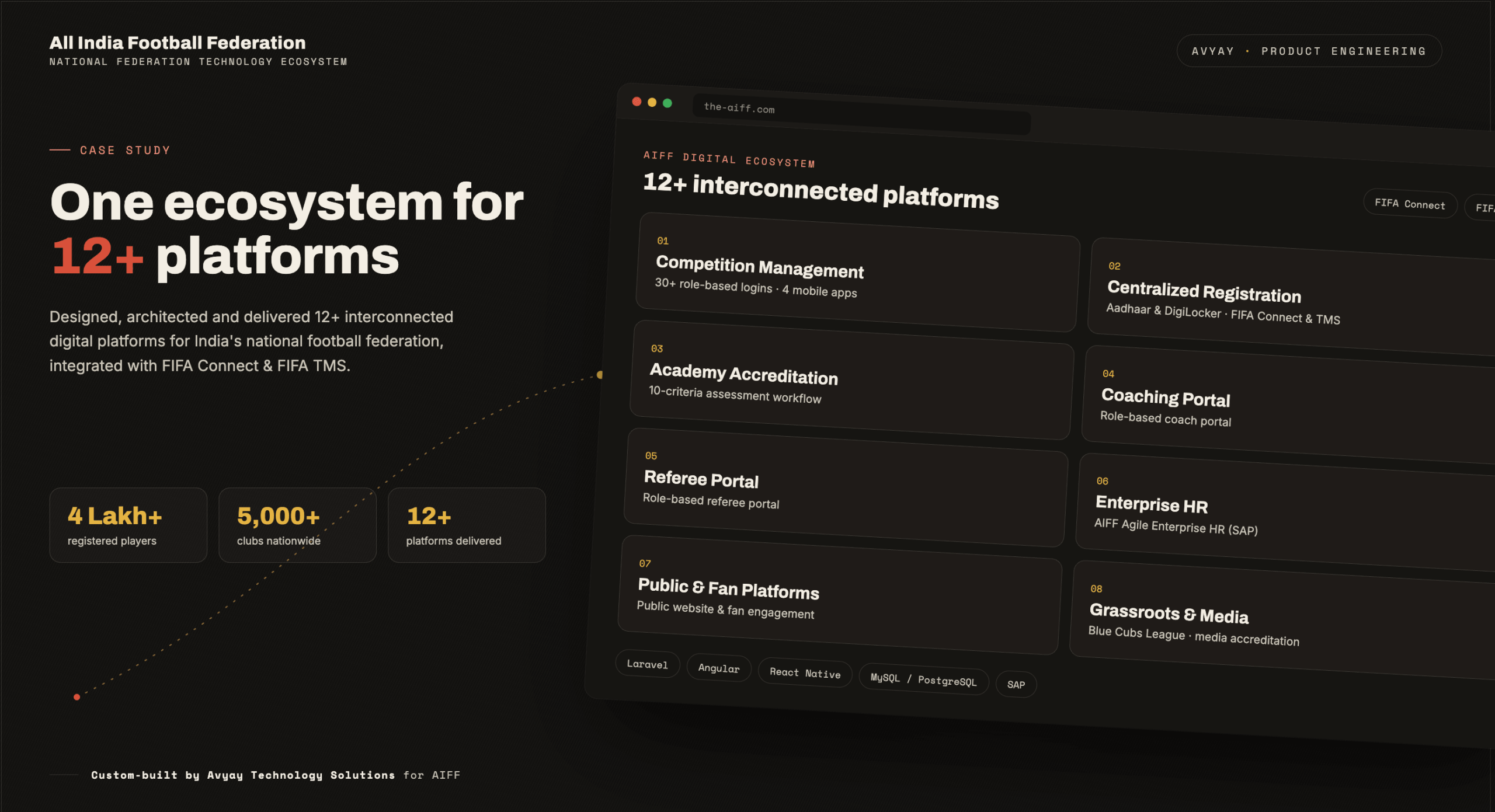Screen dimensions: 1495x812
Task: Click 'Blue Cubs League · media accreditation' text
Action: point(1194,635)
